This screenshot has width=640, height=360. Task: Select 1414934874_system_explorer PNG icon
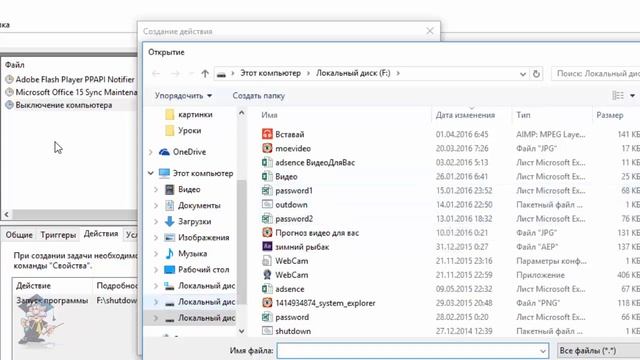(x=267, y=303)
